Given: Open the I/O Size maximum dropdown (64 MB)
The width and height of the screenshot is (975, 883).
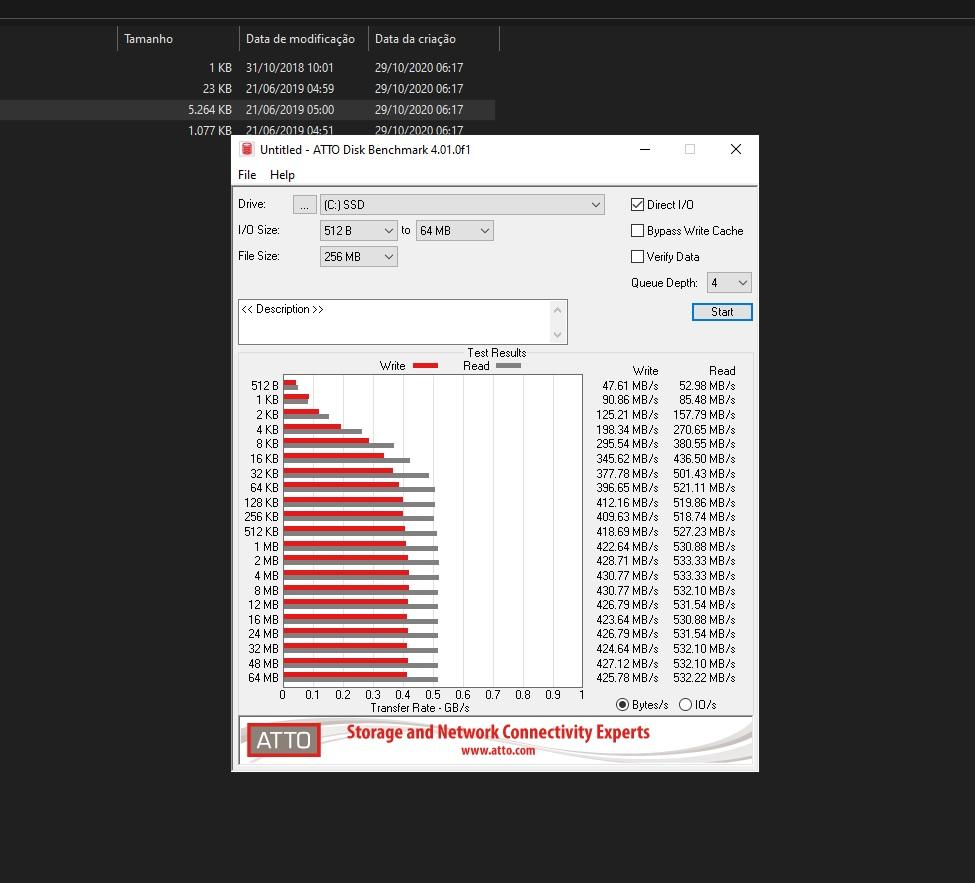Looking at the screenshot, I should point(455,231).
